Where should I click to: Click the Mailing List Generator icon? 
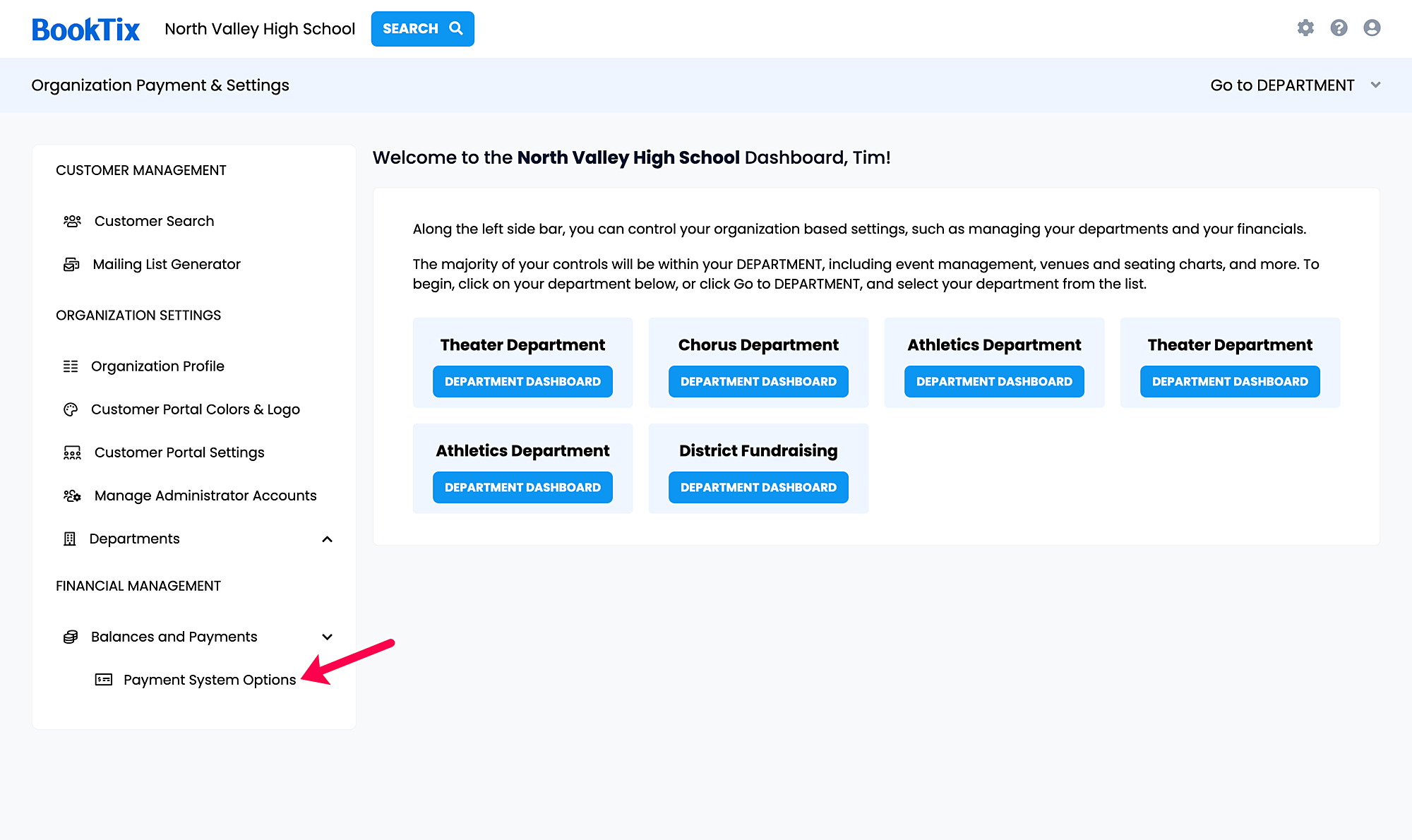click(x=71, y=264)
